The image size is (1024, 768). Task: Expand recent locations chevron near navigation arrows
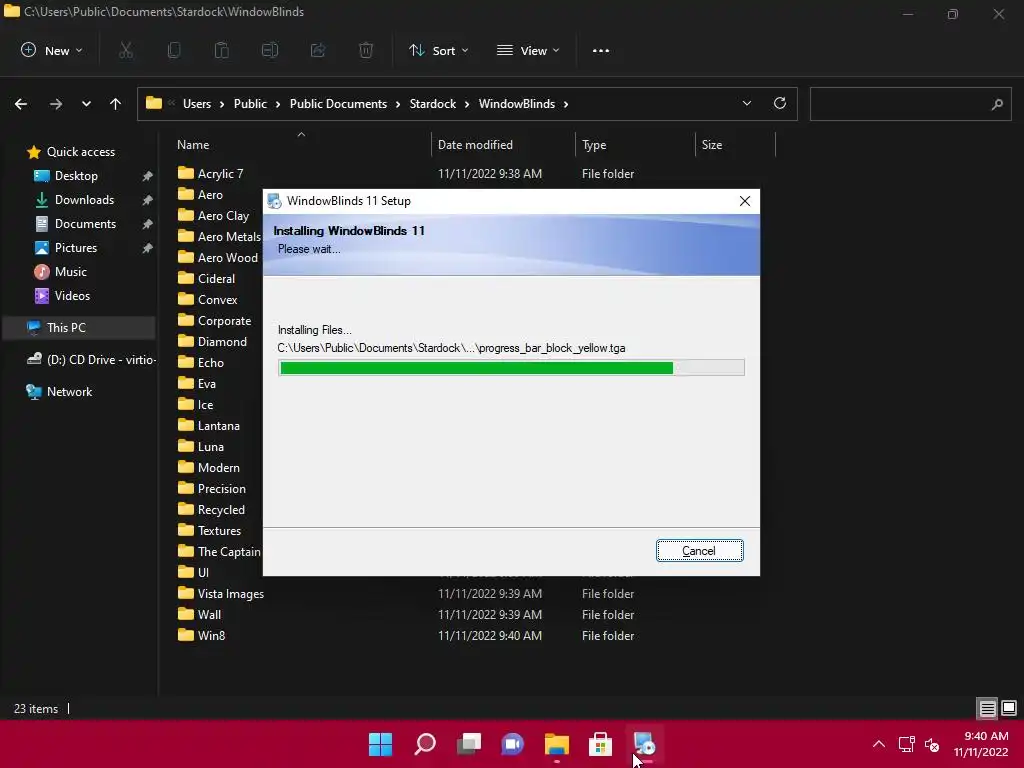click(x=86, y=104)
